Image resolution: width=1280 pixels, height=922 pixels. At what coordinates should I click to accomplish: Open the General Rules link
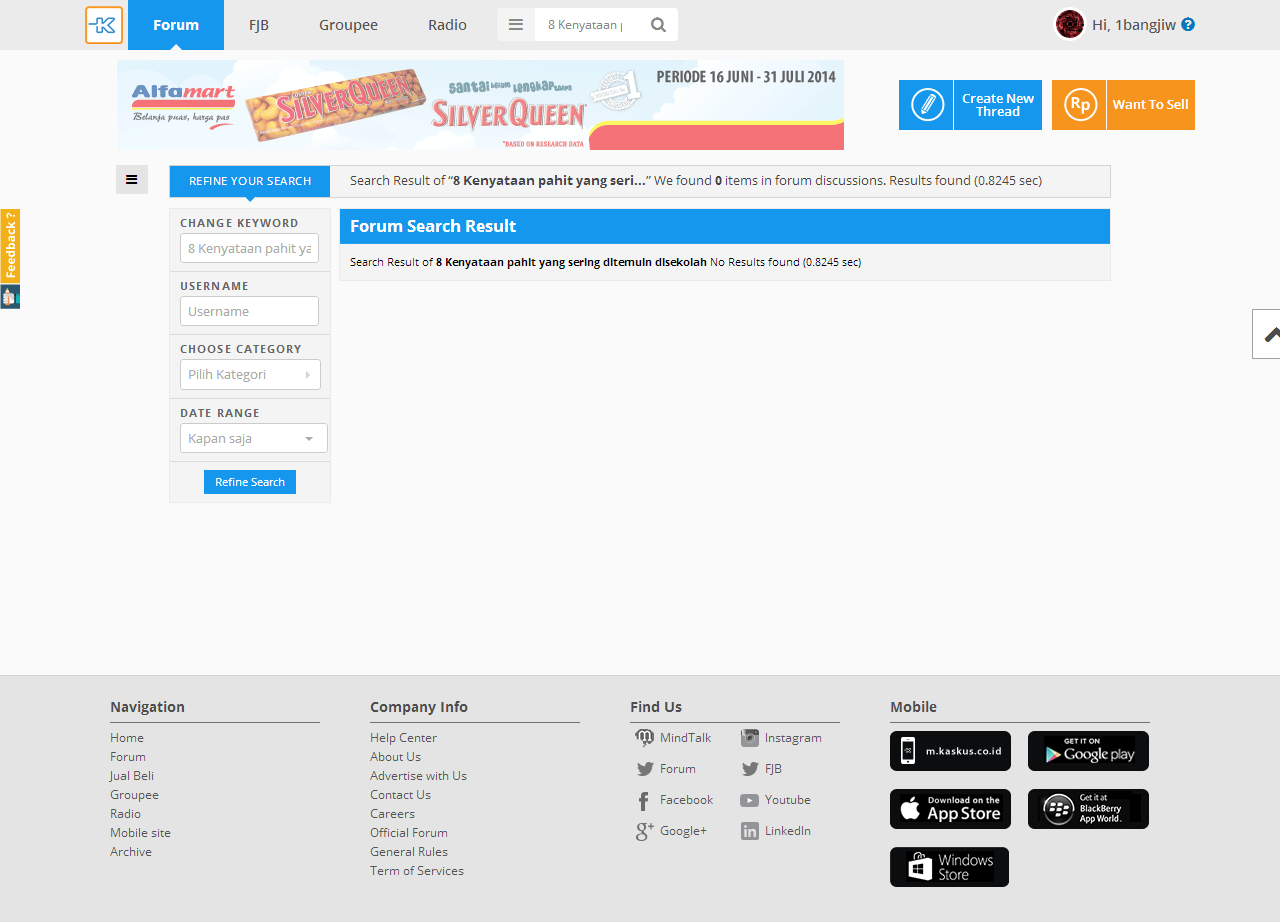[409, 852]
